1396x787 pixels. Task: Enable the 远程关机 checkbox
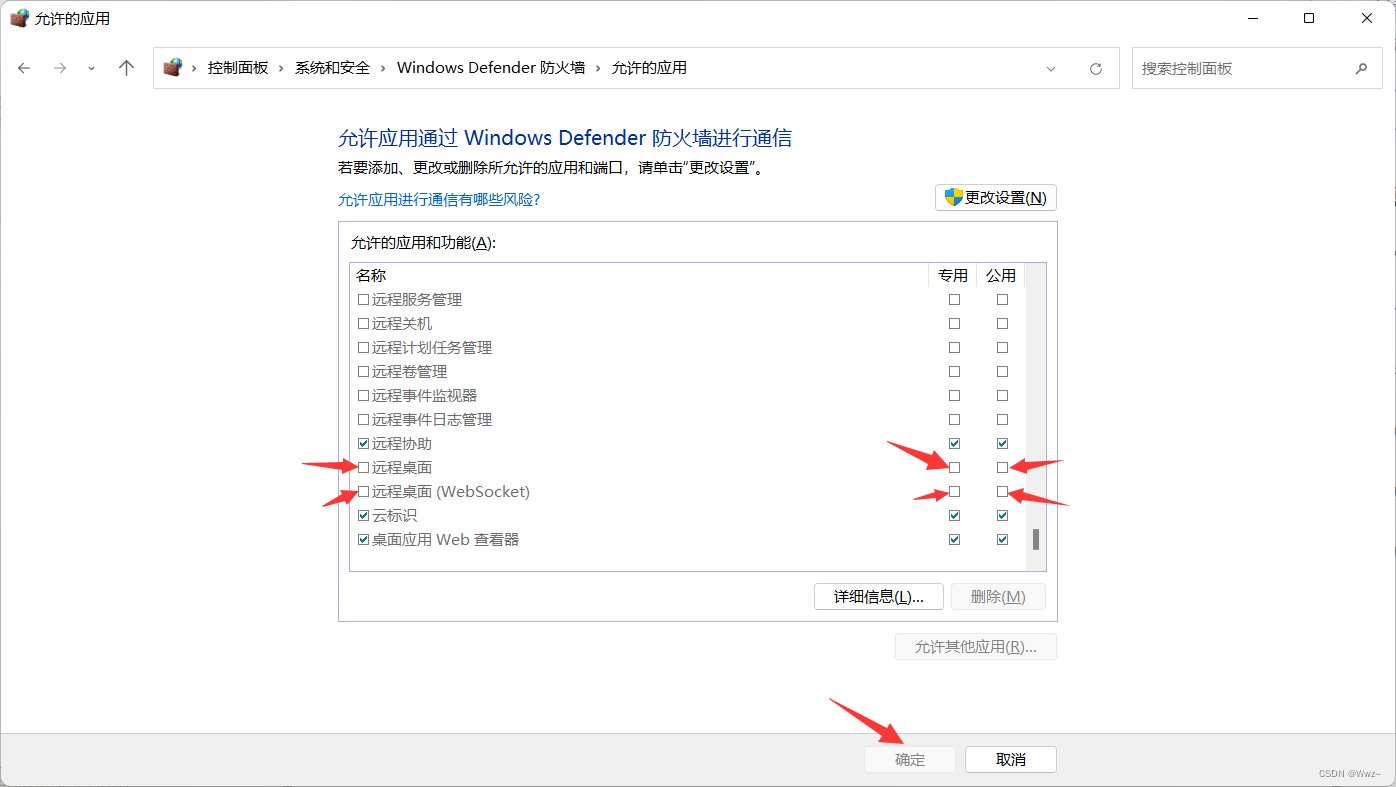tap(363, 323)
